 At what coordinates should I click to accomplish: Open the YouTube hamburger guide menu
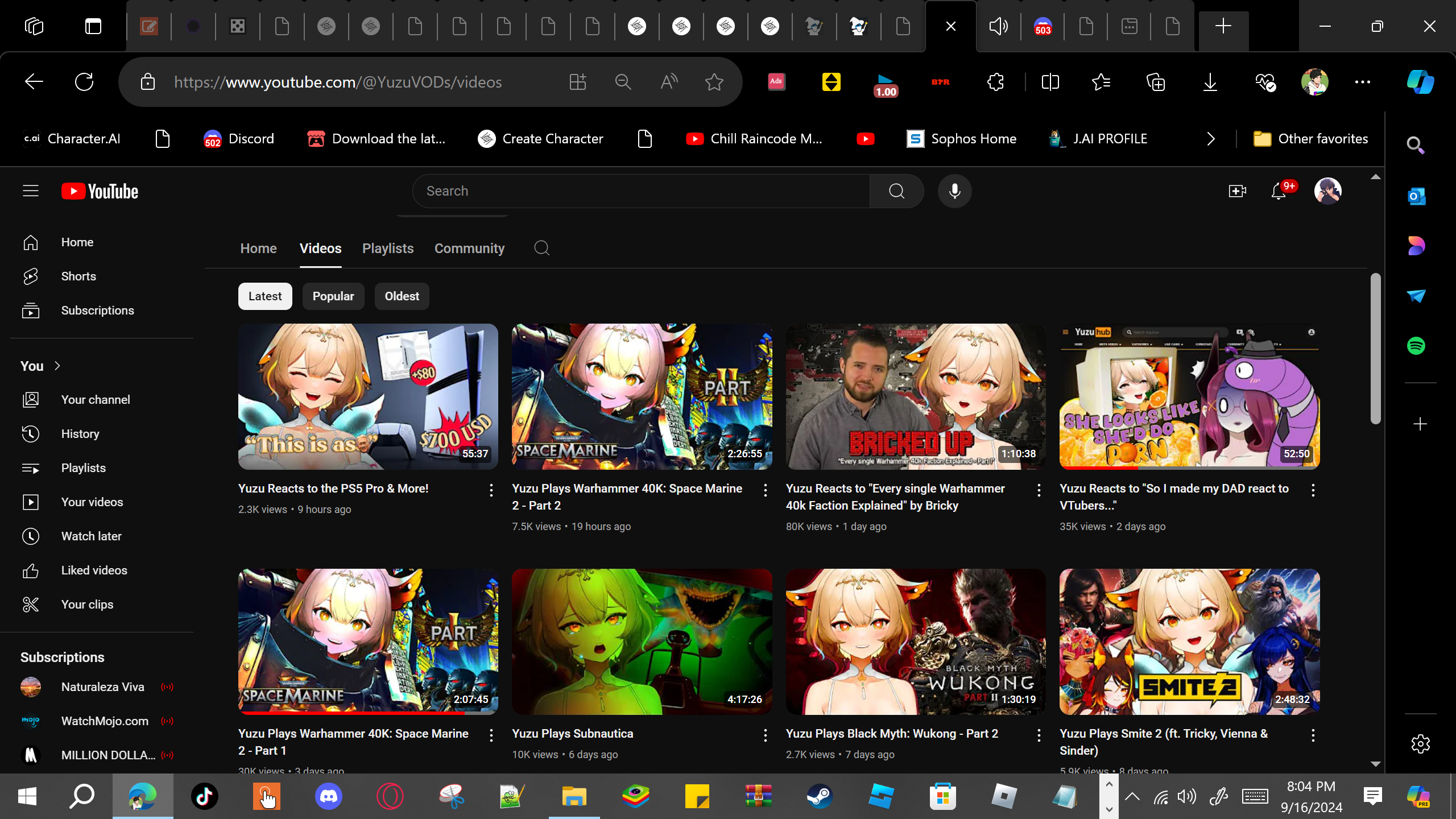click(31, 191)
